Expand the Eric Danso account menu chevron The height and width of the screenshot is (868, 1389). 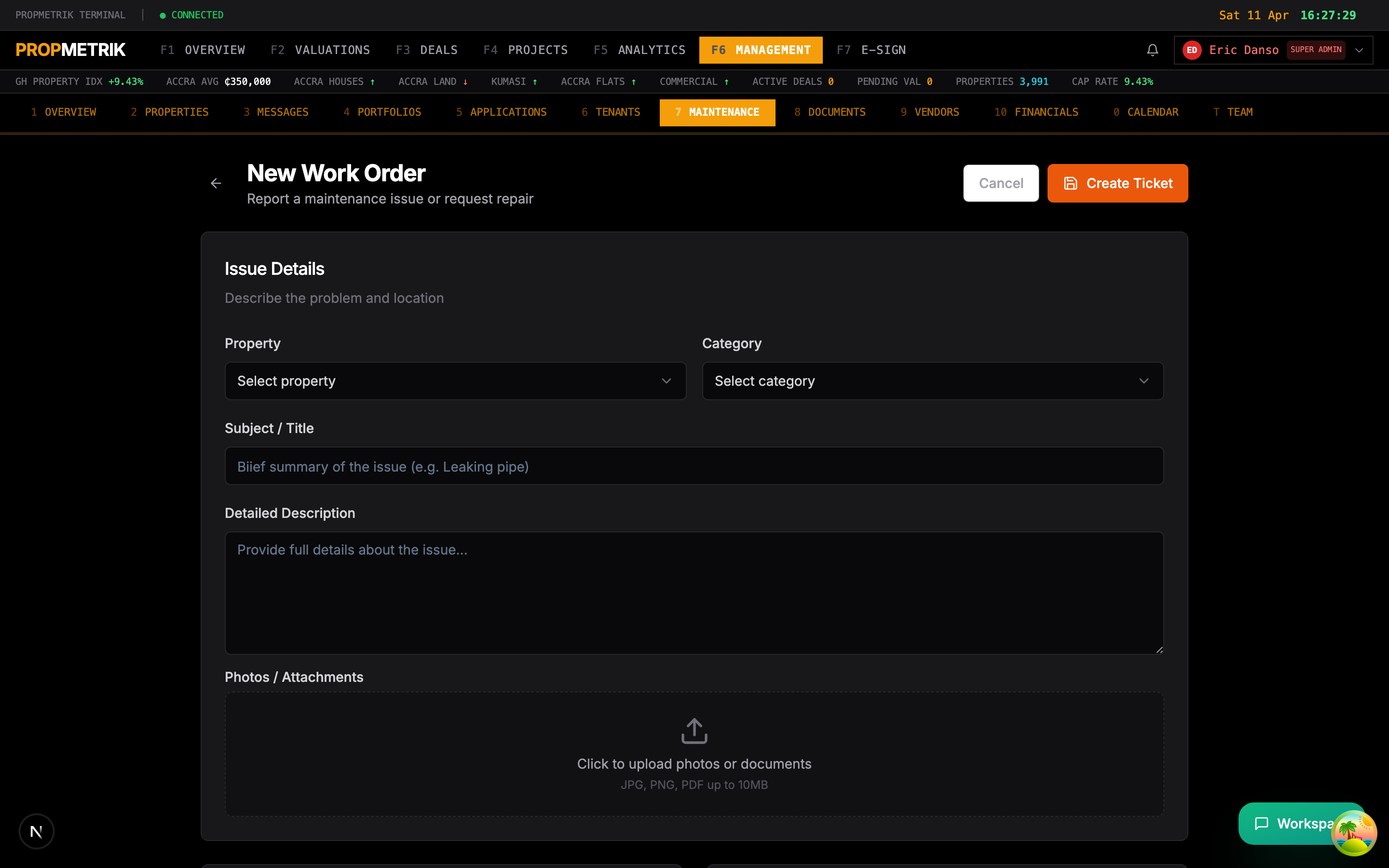coord(1359,50)
